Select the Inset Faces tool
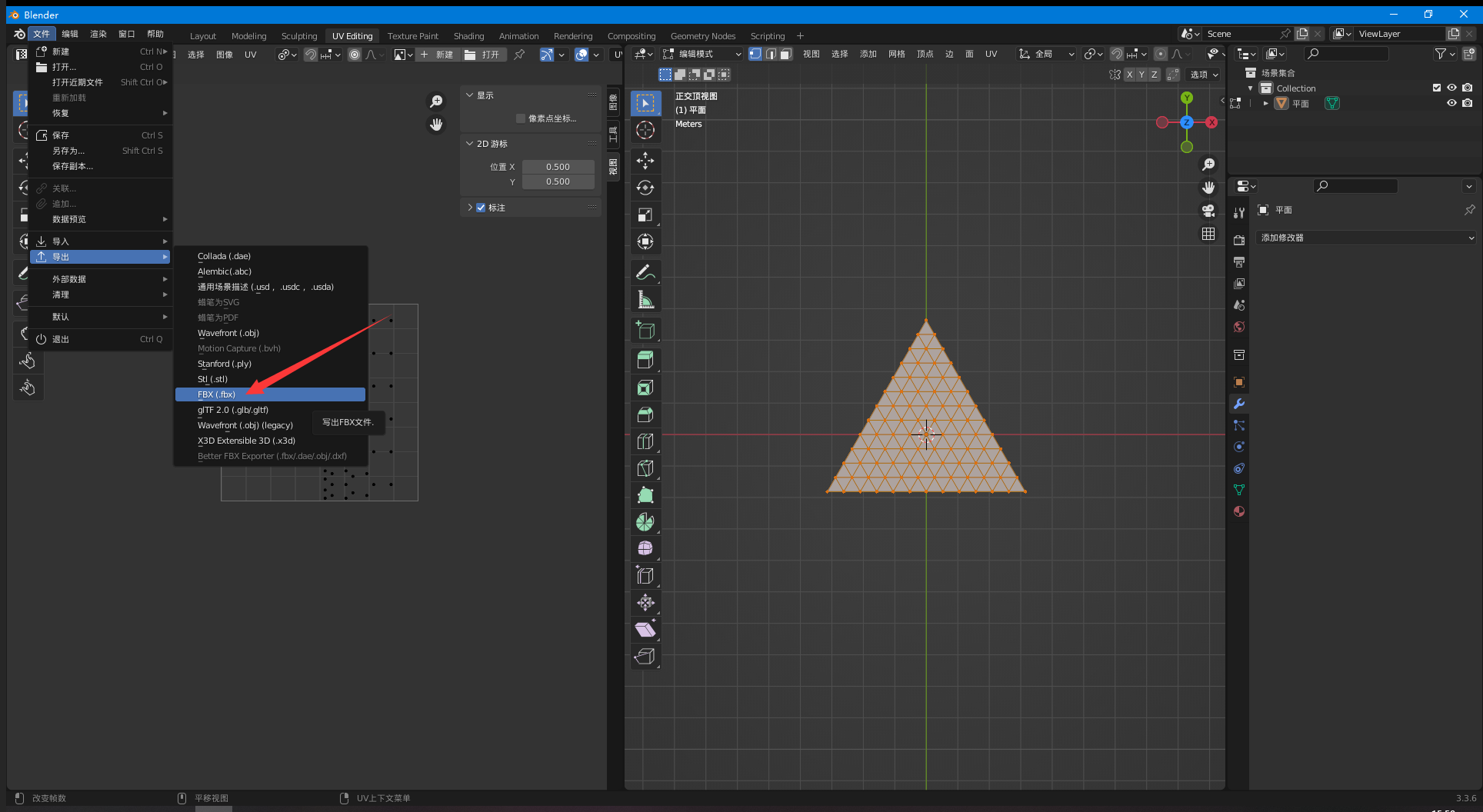Image resolution: width=1483 pixels, height=812 pixels. pyautogui.click(x=645, y=388)
